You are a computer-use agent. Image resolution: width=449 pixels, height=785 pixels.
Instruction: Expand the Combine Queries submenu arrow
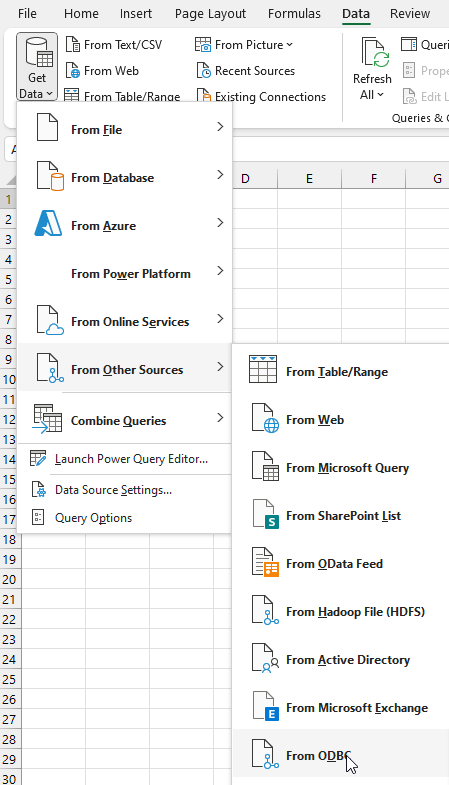tap(220, 418)
